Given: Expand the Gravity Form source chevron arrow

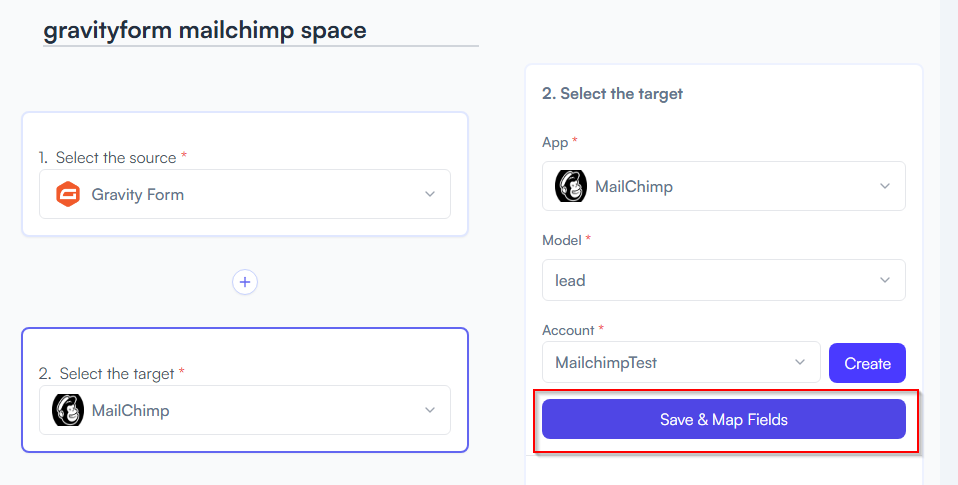Looking at the screenshot, I should tap(430, 194).
